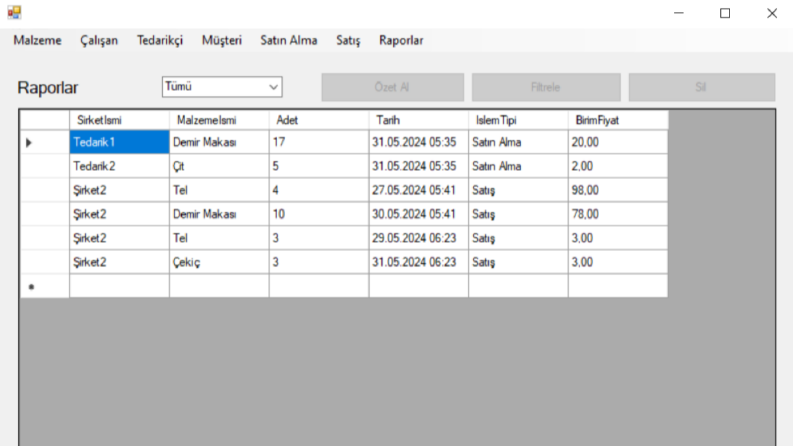This screenshot has width=793, height=446.
Task: Click the Özet Al button
Action: 392,87
